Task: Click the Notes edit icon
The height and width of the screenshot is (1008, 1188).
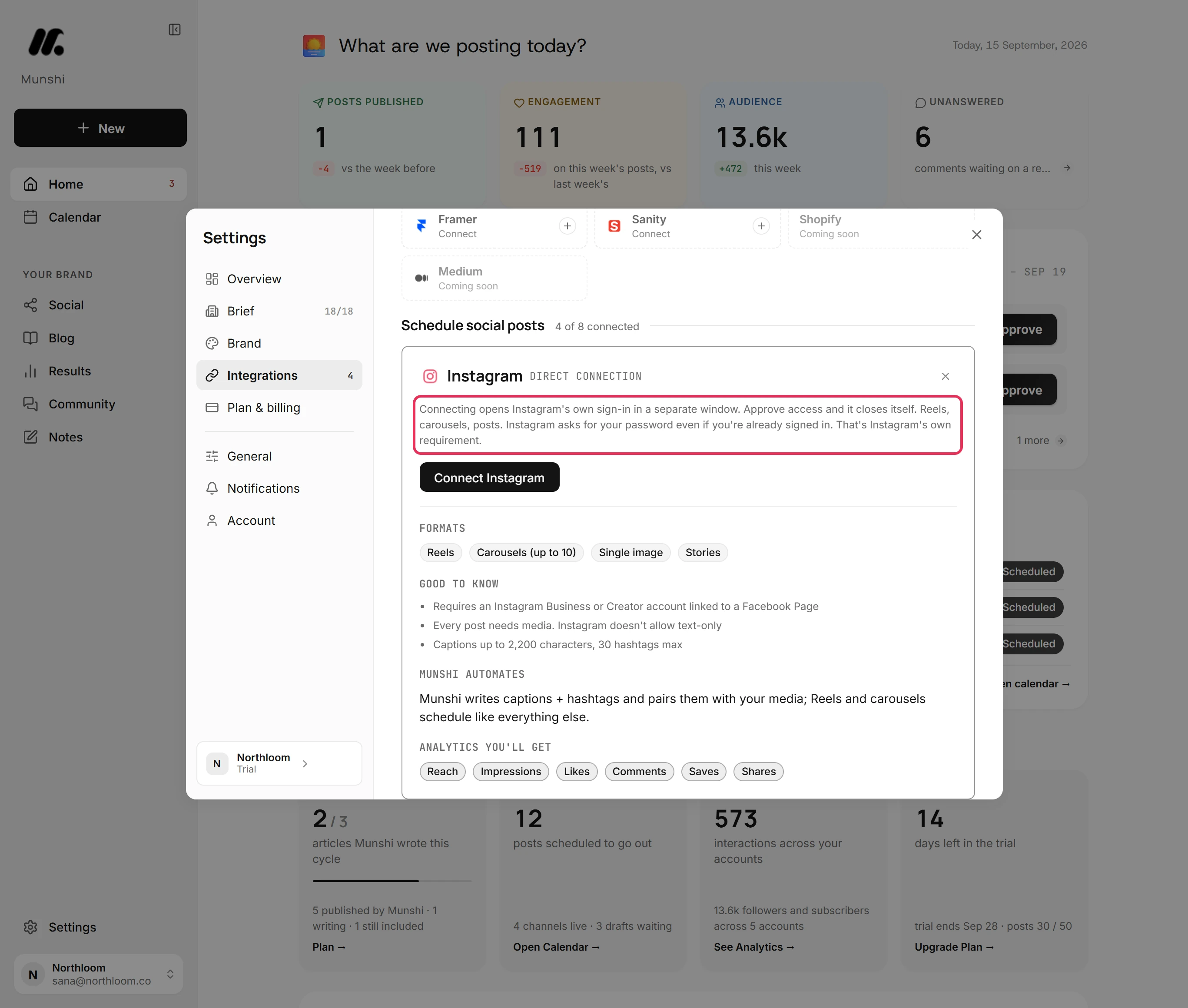Action: coord(30,437)
